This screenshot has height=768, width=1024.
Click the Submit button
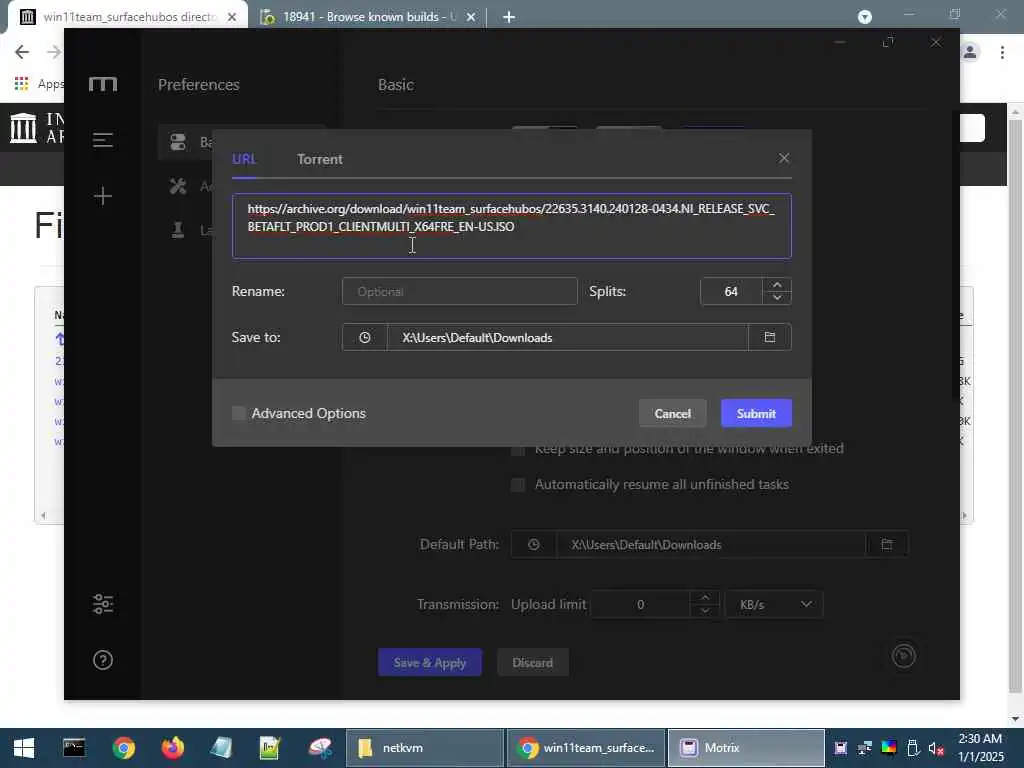pos(756,413)
